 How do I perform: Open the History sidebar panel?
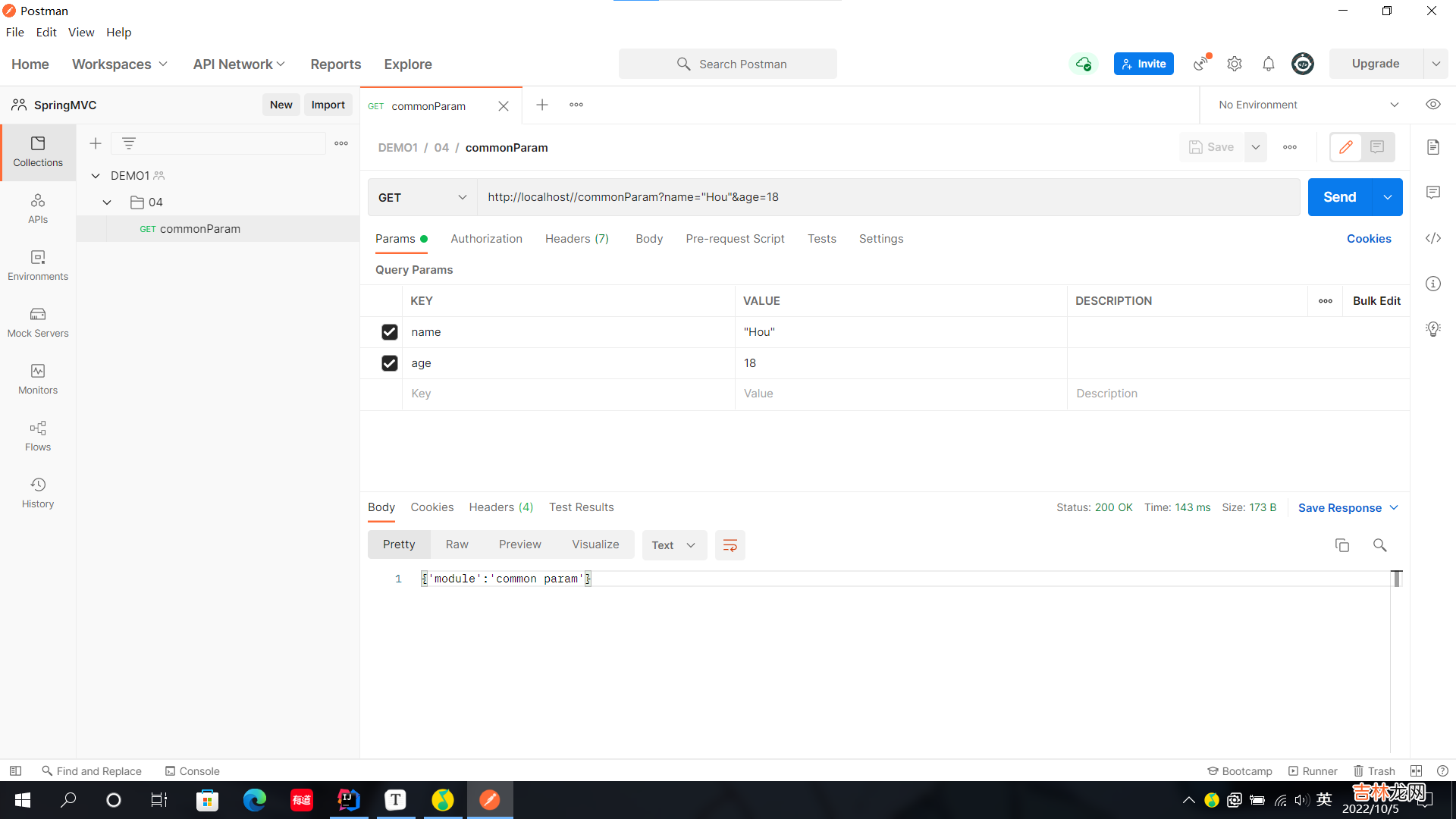[38, 493]
